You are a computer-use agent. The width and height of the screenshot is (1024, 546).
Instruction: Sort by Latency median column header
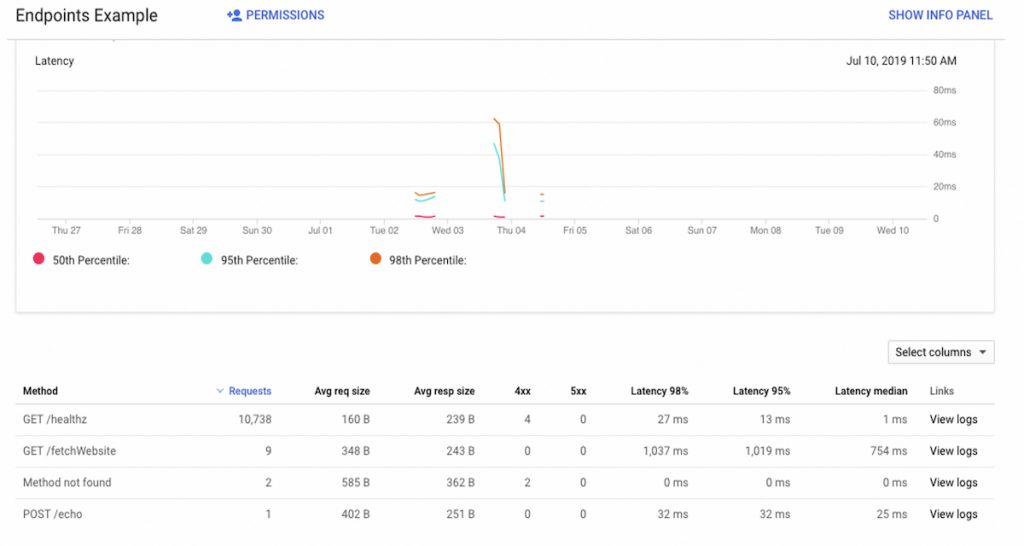[871, 391]
